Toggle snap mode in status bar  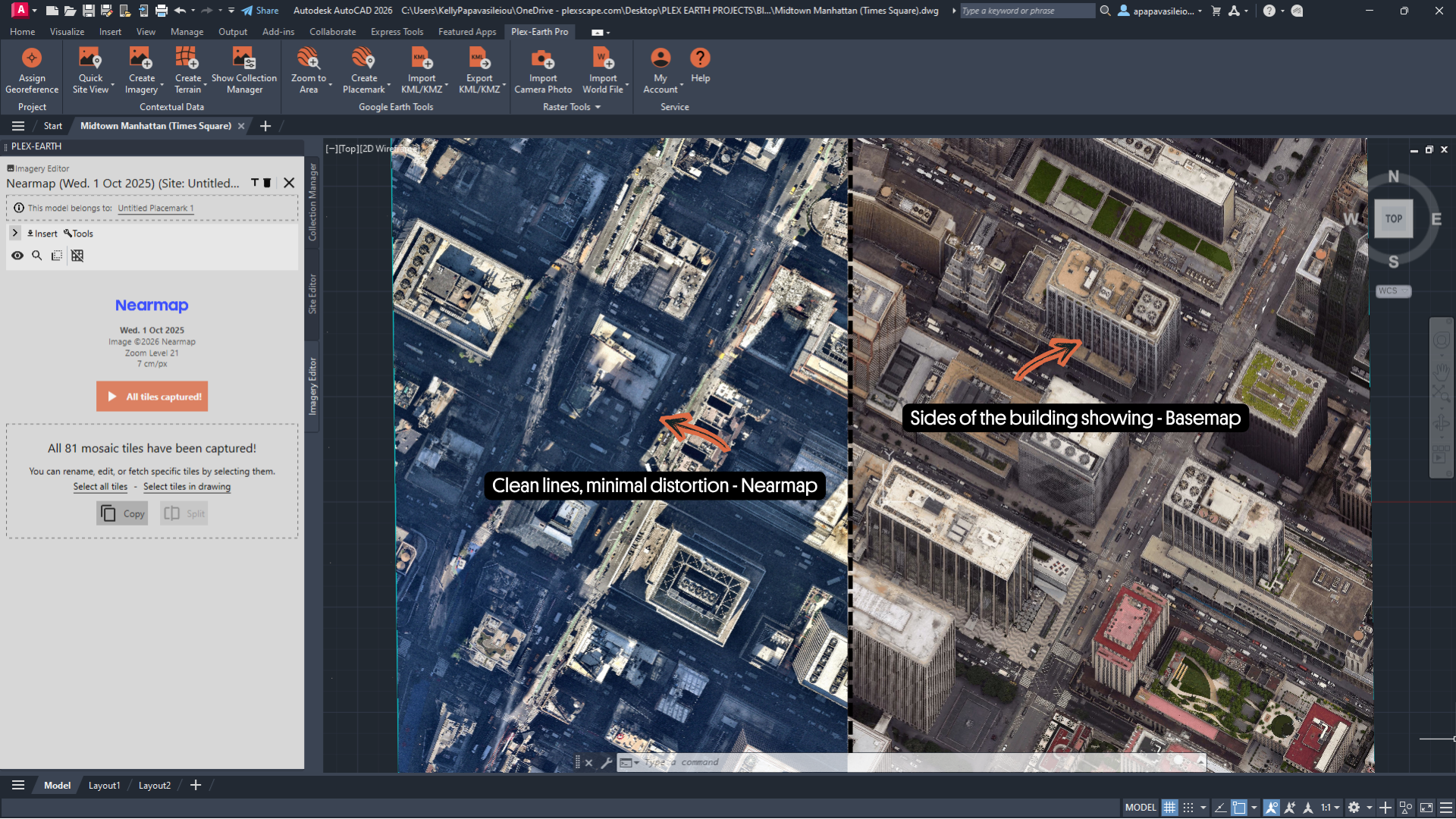1188,808
